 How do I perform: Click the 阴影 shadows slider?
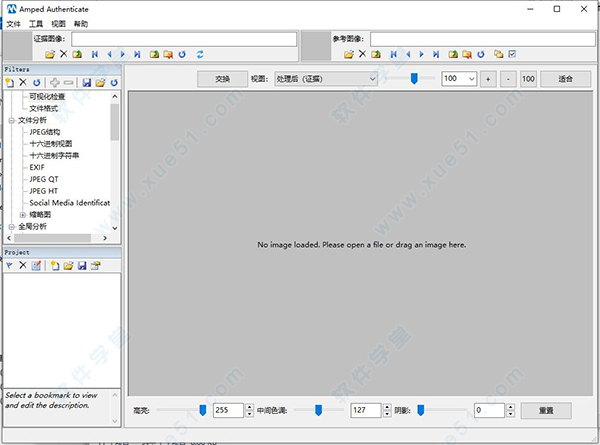tap(421, 410)
